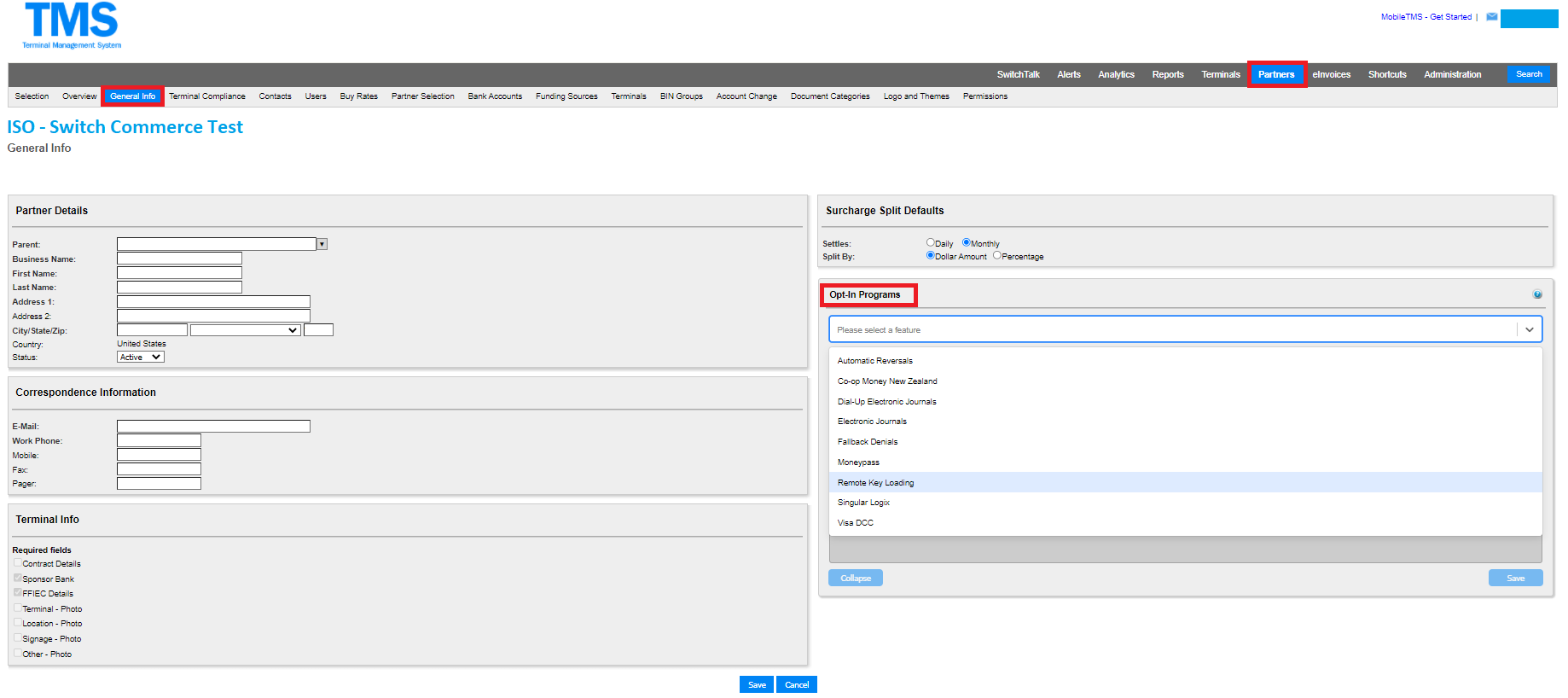Check the Signage - Photo checkbox
The image size is (1568, 698).
pyautogui.click(x=17, y=637)
